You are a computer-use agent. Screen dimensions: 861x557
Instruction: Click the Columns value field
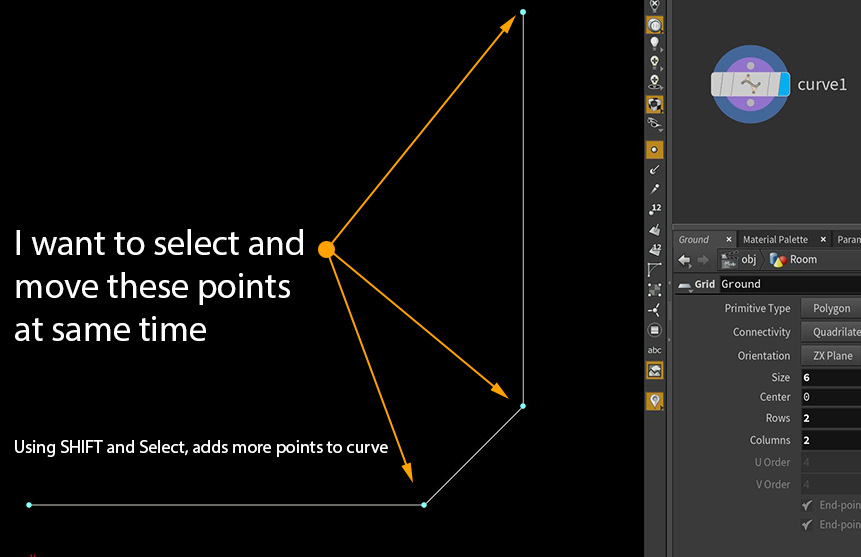coord(831,440)
